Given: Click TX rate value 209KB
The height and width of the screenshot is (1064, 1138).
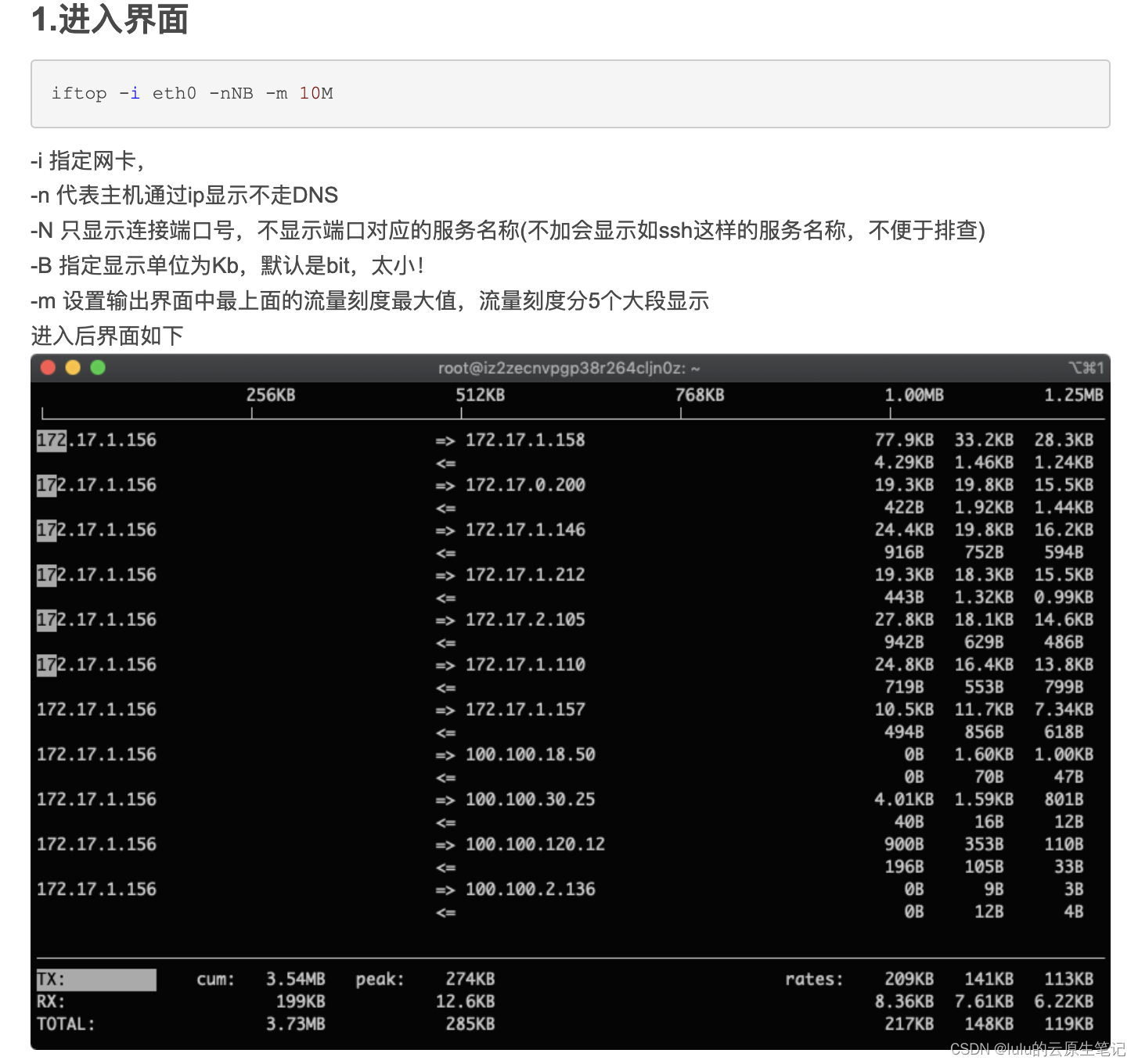Looking at the screenshot, I should click(x=909, y=980).
